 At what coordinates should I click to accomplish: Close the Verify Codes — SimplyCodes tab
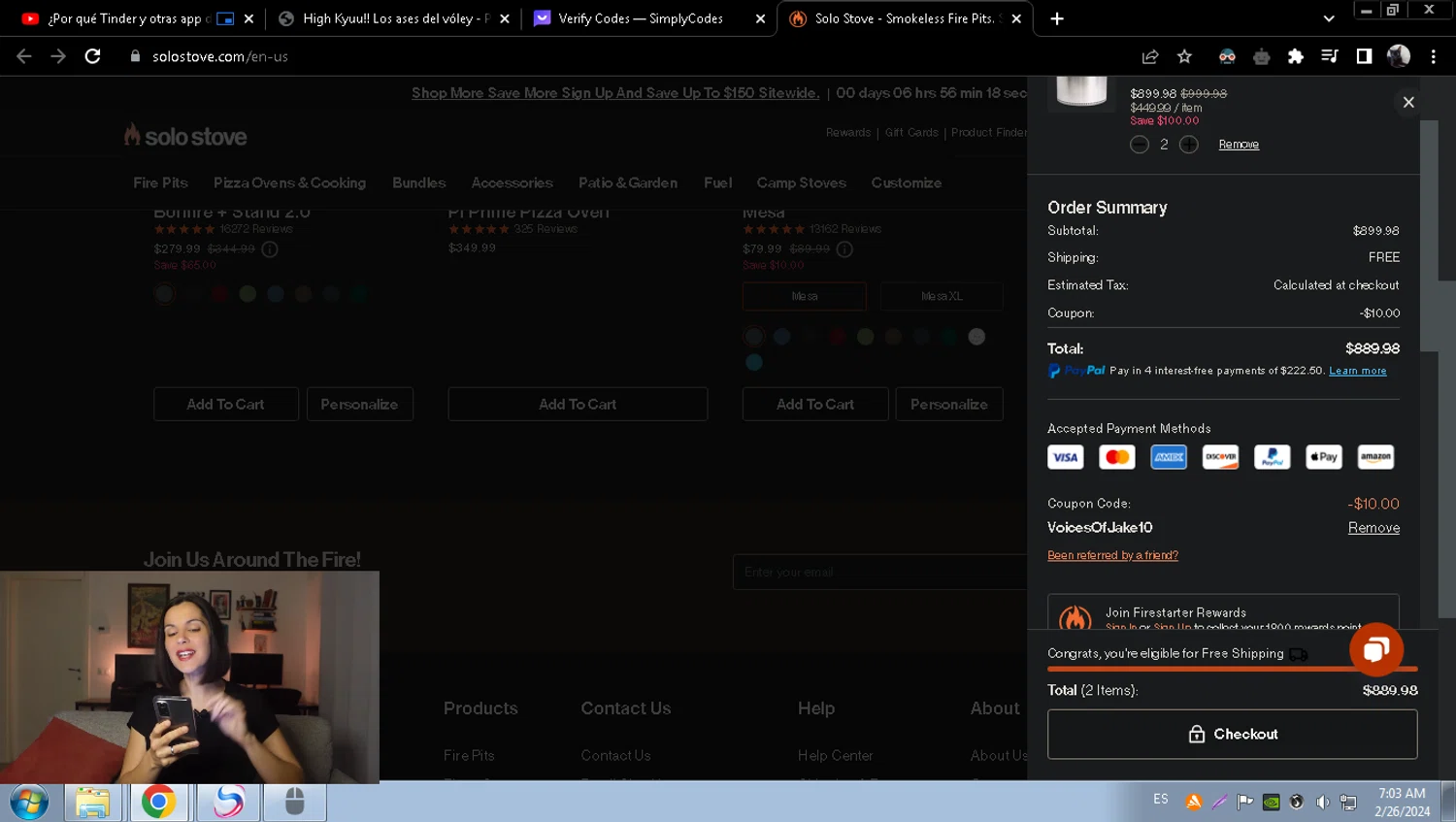(x=760, y=18)
